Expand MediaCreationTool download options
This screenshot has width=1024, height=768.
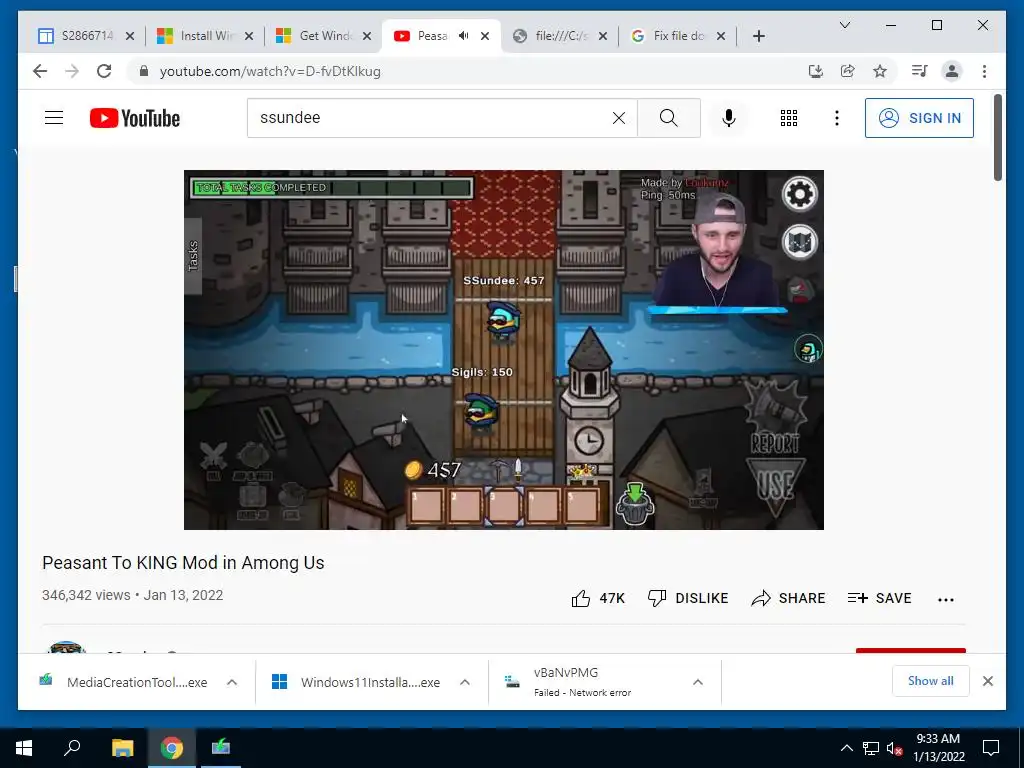(232, 682)
